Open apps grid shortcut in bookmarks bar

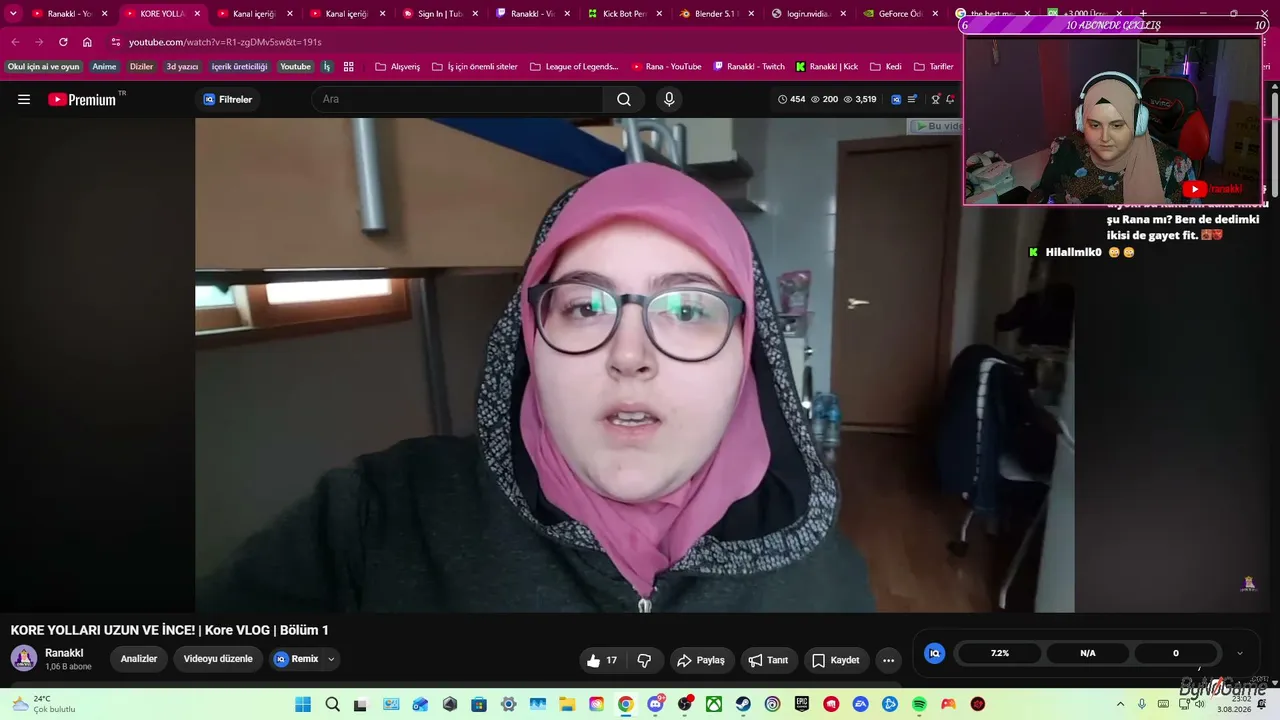click(349, 67)
